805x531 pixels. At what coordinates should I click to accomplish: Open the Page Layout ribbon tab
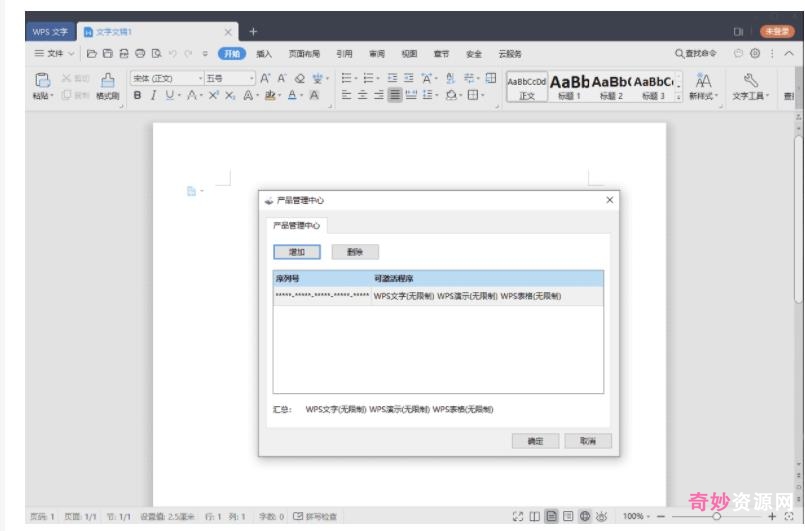coord(304,53)
